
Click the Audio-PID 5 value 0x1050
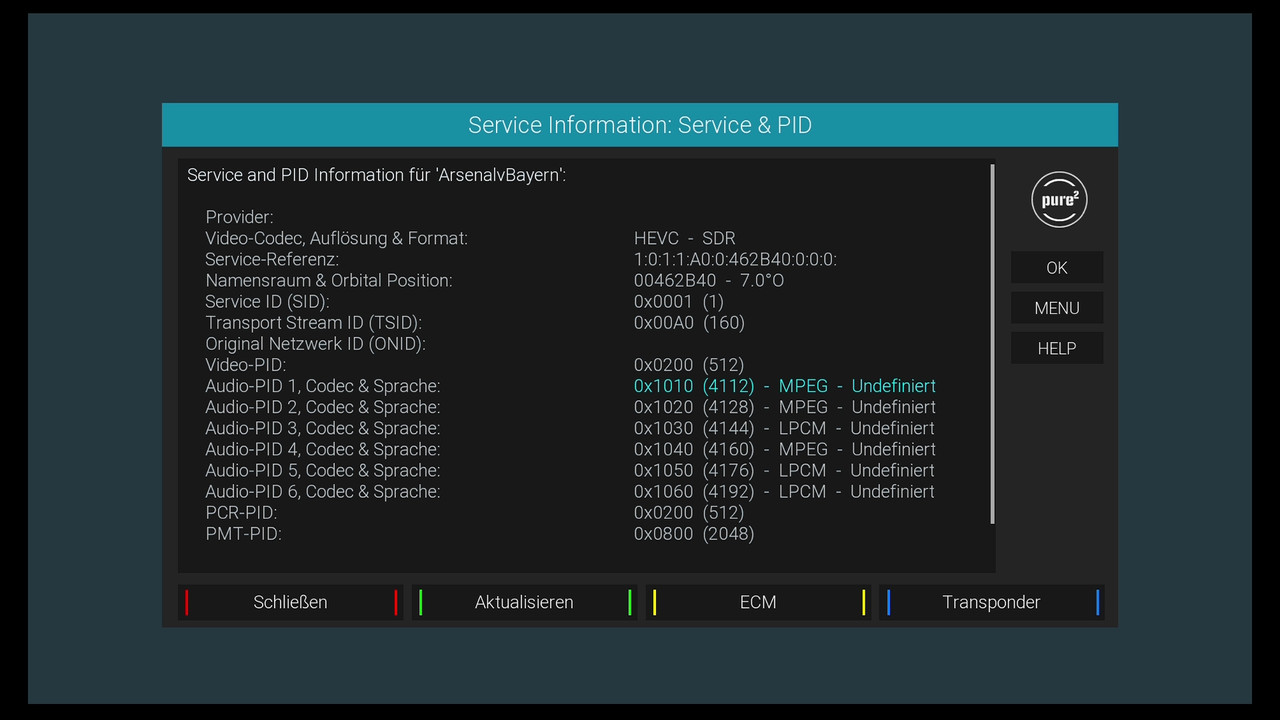[785, 470]
